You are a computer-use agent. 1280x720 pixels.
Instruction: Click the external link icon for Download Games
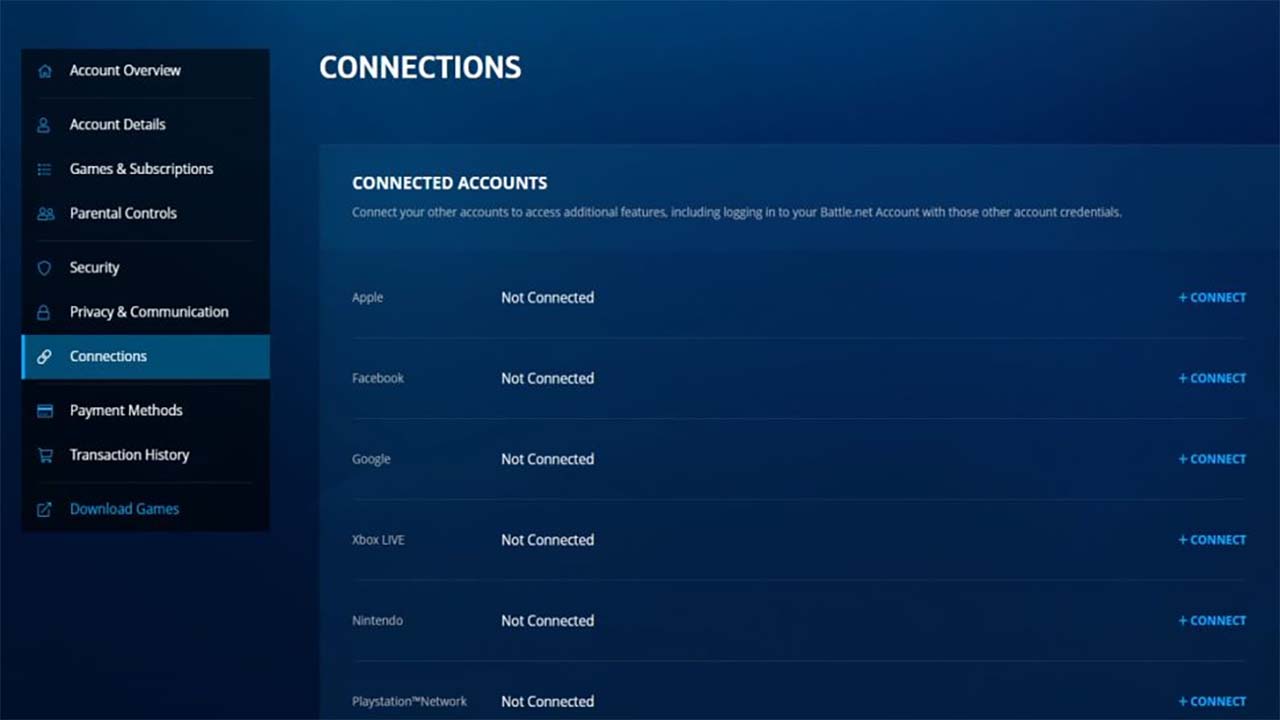click(x=44, y=509)
